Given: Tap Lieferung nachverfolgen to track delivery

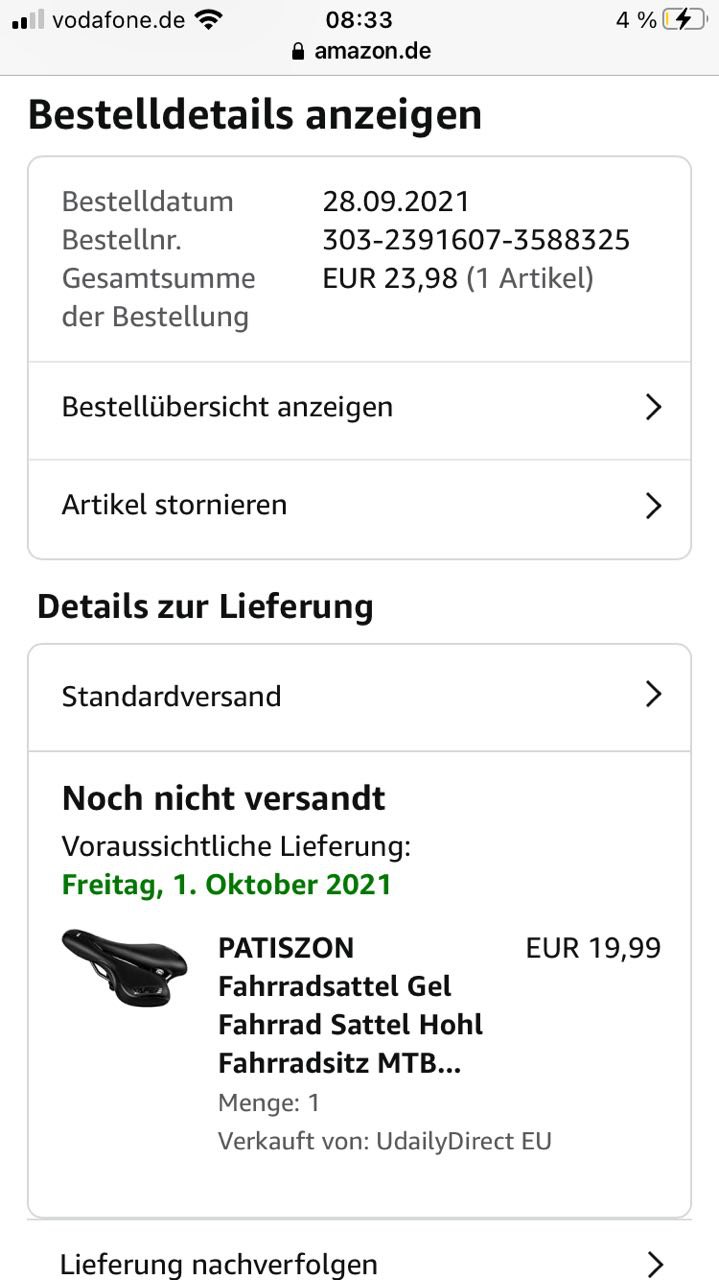Looking at the screenshot, I should 359,1258.
